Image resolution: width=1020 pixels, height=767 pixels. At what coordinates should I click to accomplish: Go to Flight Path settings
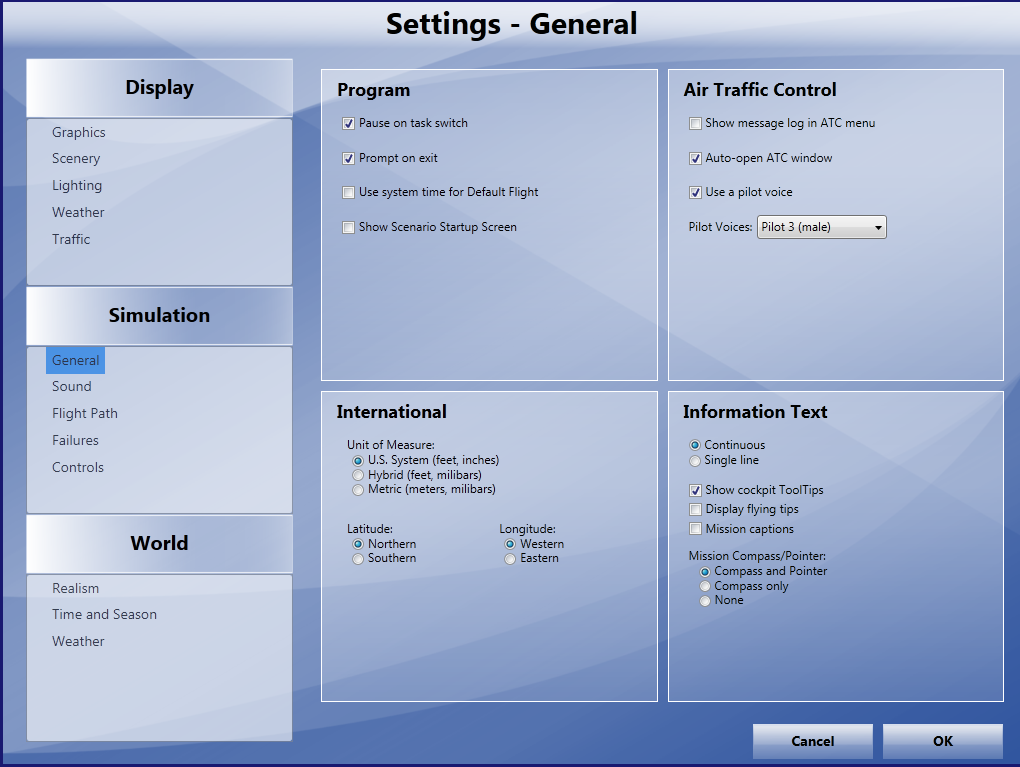click(85, 414)
